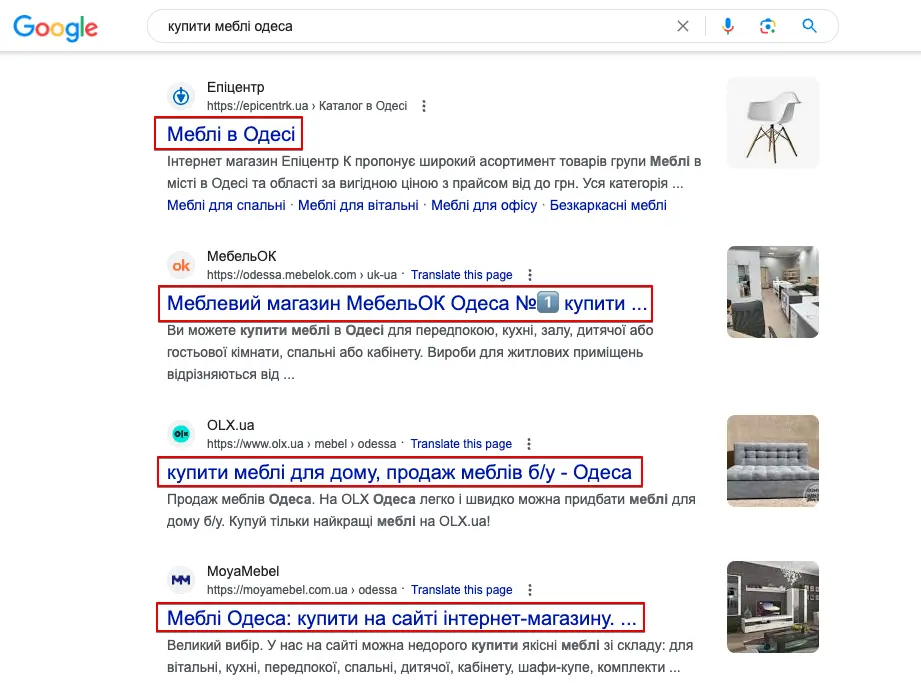Click the moyamebel.com.ua URL breadcrumb
The image size is (921, 691).
pyautogui.click(x=302, y=590)
